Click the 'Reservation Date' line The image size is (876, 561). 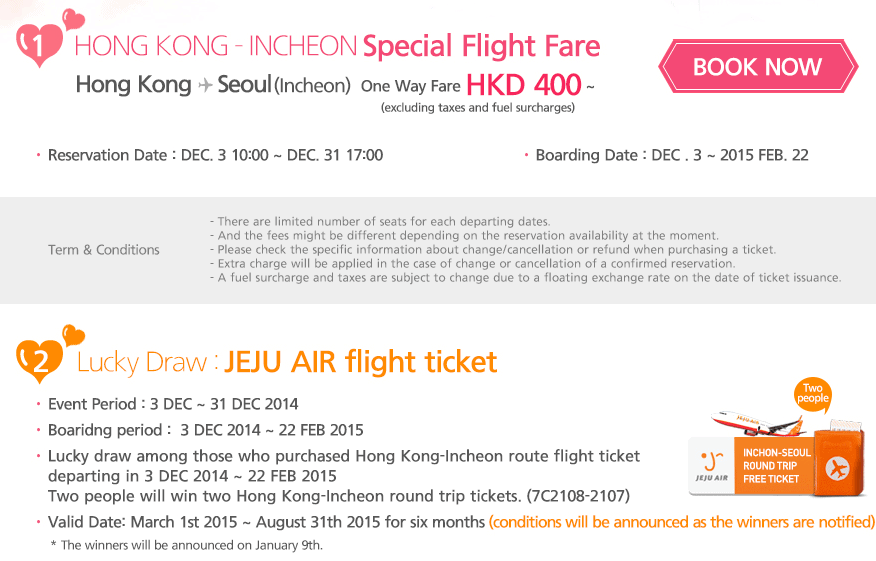(x=215, y=155)
